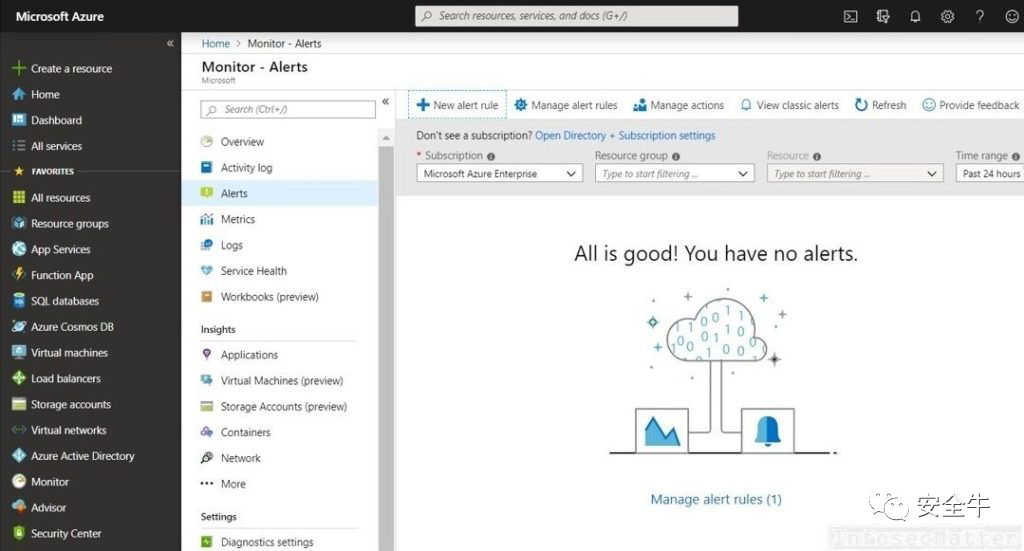Open Logs in Monitor menu
This screenshot has width=1024, height=551.
(x=231, y=245)
